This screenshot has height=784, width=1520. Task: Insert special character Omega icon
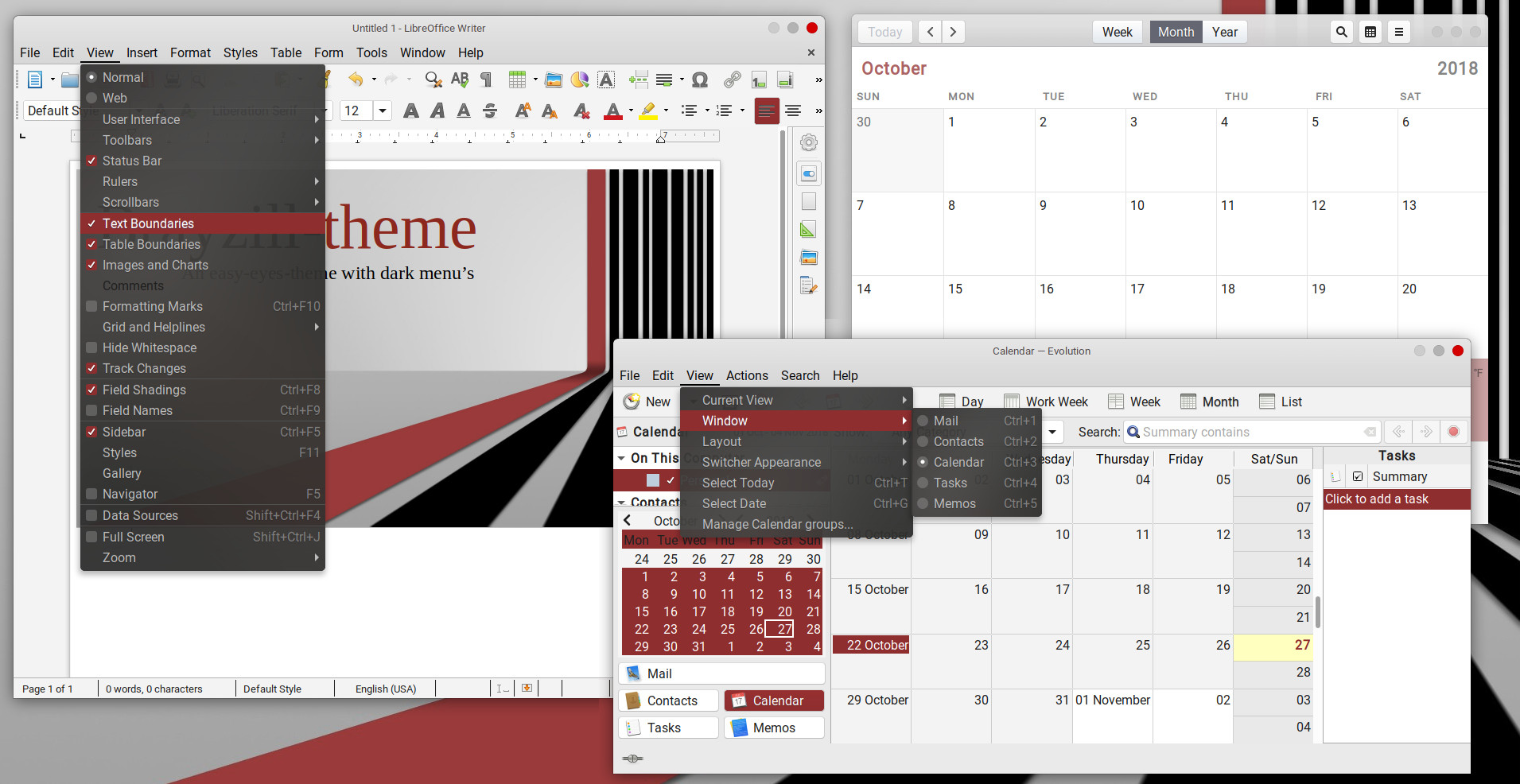700,79
